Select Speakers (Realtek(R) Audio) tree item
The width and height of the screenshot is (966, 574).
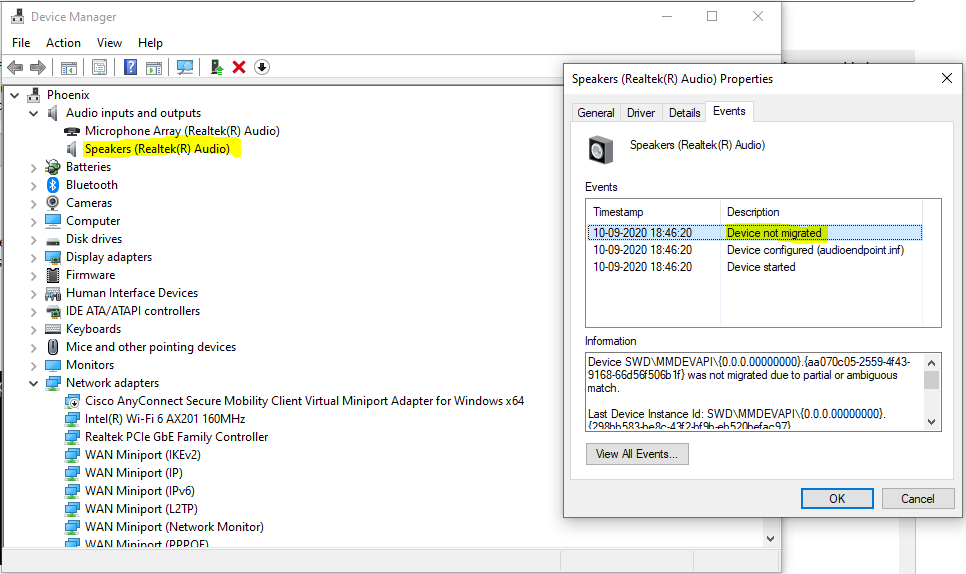157,149
